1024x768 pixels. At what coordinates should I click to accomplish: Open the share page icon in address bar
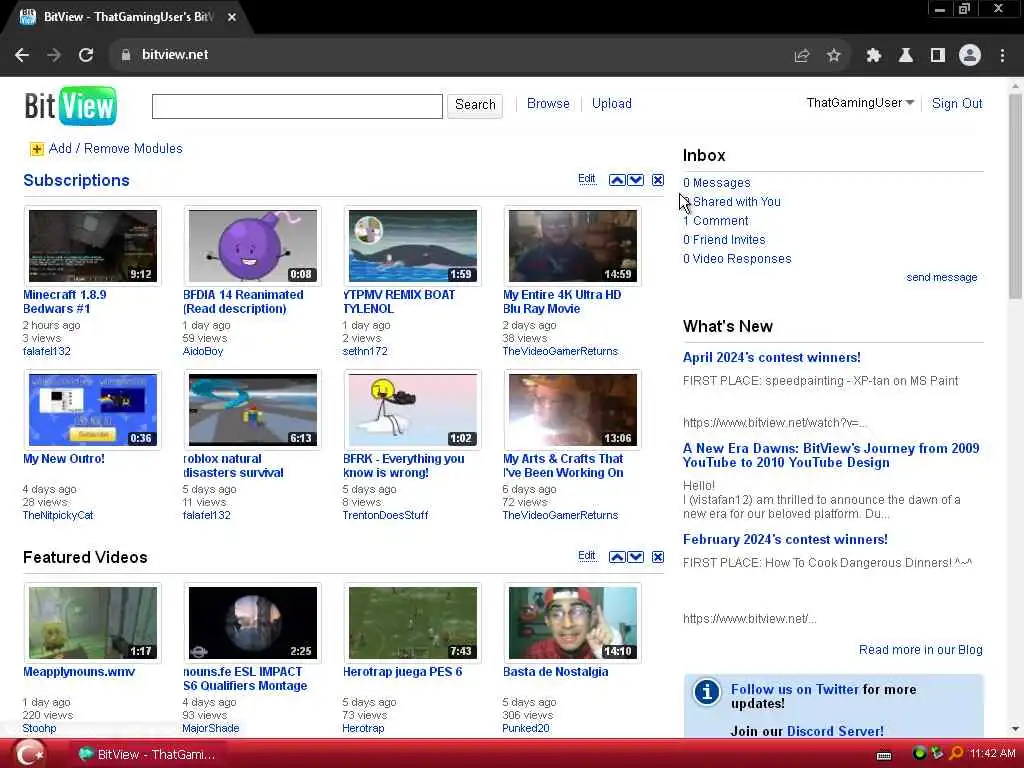pyautogui.click(x=802, y=56)
